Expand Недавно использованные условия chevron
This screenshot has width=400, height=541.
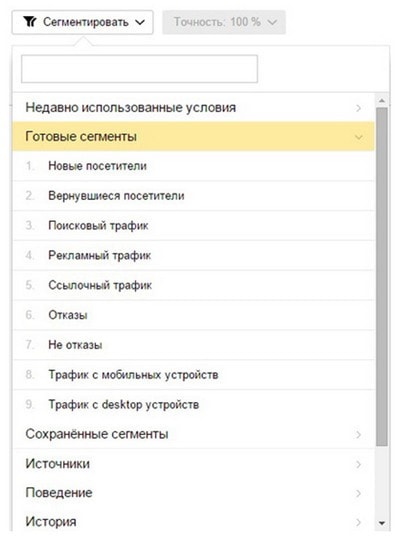(358, 108)
